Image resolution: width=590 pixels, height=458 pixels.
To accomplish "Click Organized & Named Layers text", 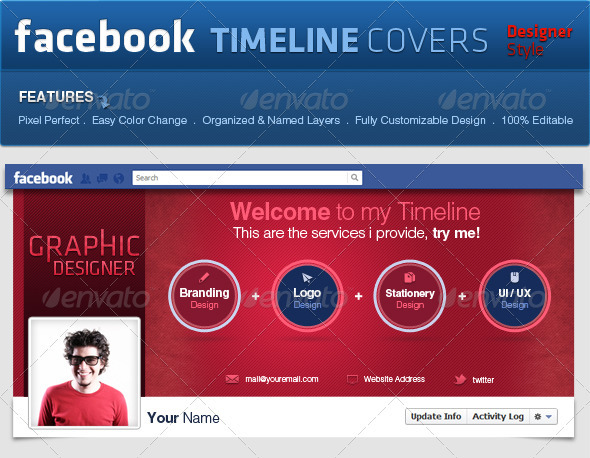I will [271, 120].
